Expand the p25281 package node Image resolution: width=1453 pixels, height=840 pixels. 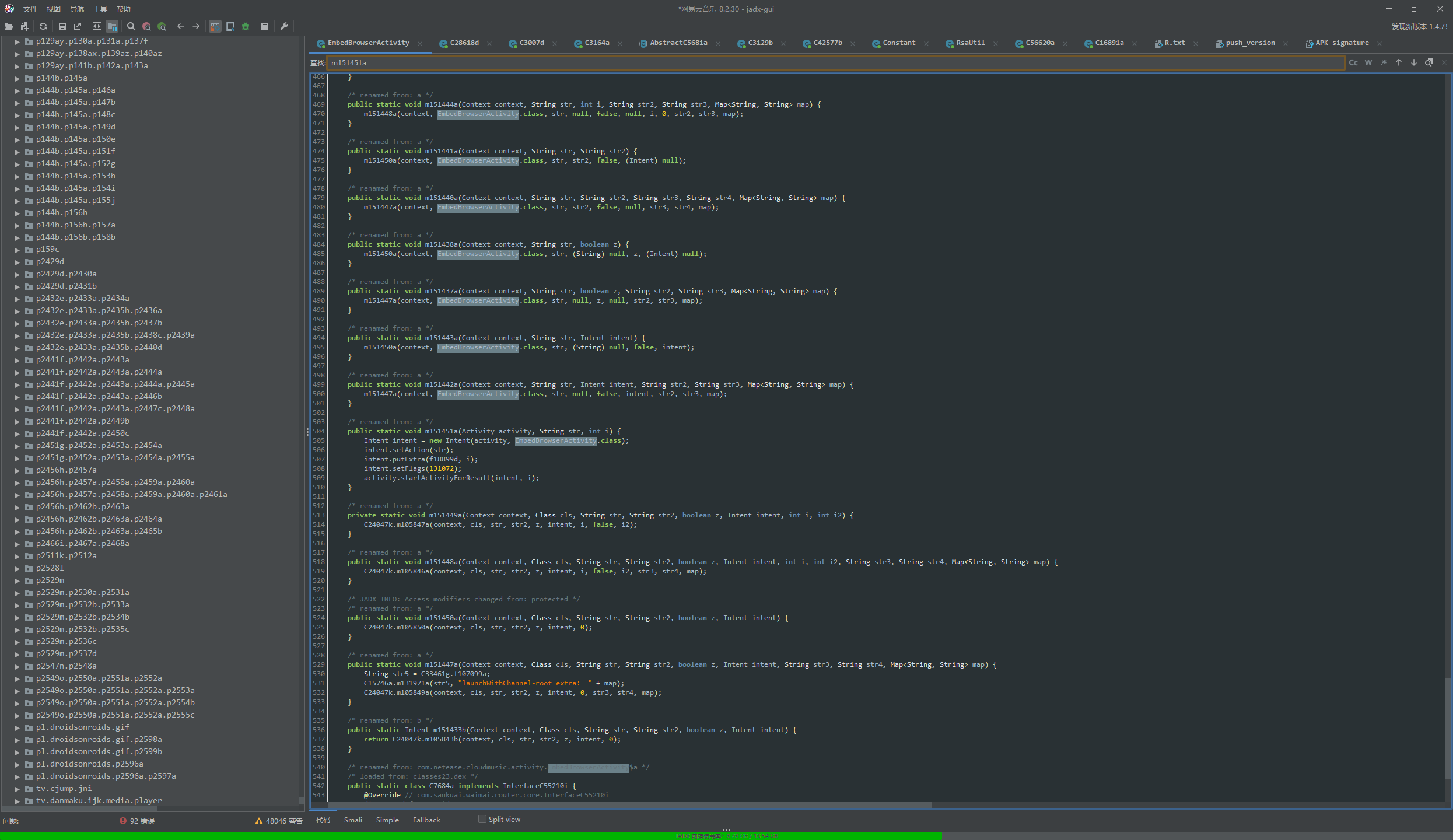point(17,568)
